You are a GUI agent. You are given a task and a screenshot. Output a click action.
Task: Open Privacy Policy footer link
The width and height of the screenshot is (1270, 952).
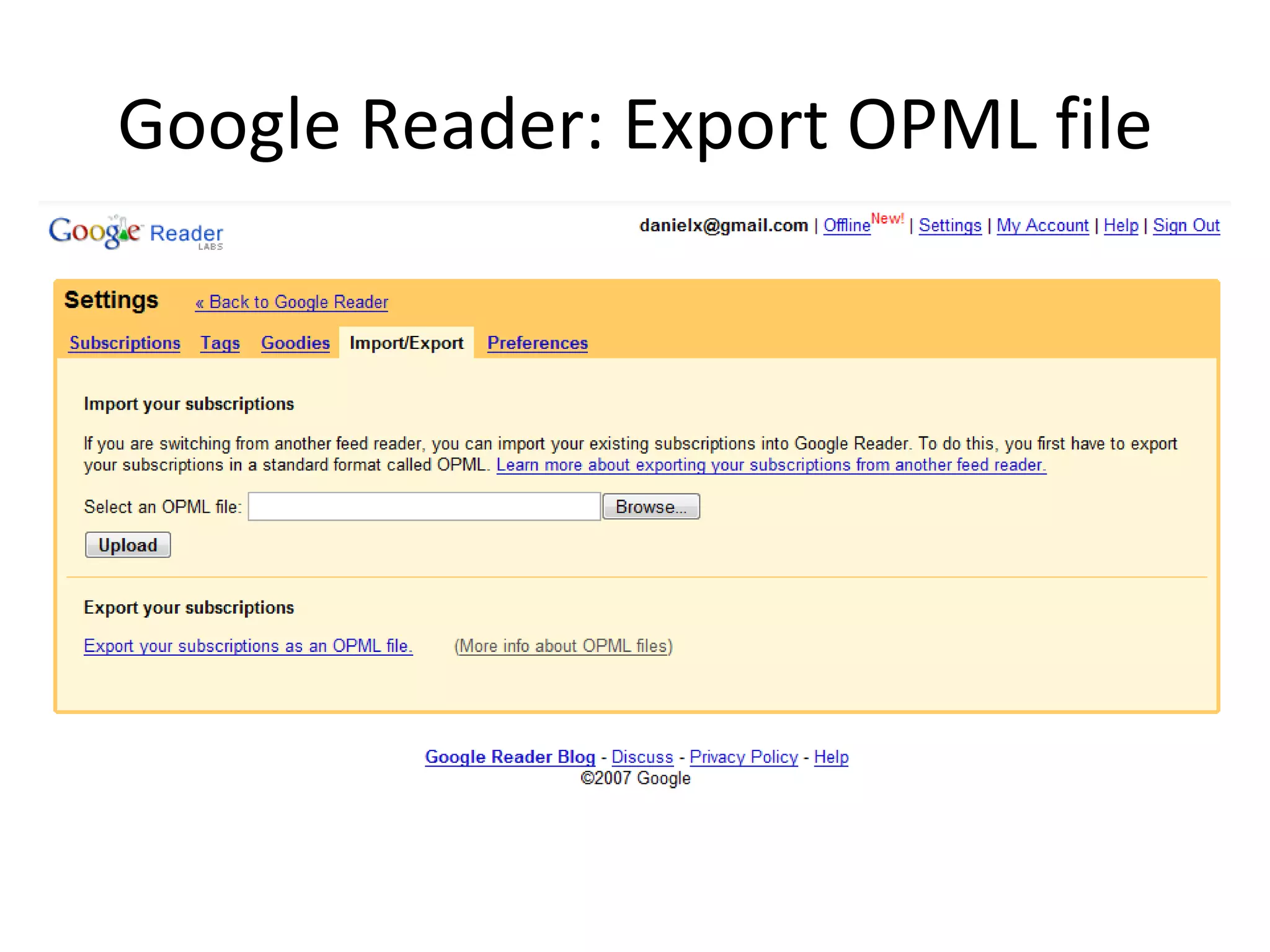pyautogui.click(x=744, y=757)
